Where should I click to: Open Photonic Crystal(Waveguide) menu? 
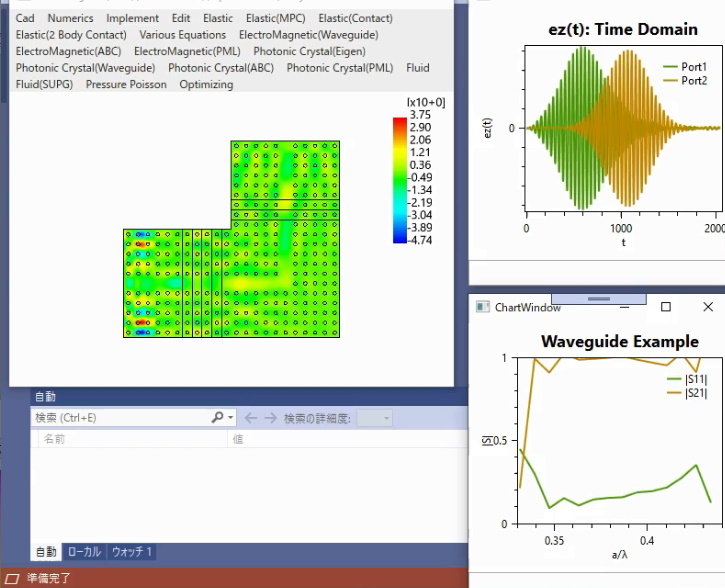point(86,68)
